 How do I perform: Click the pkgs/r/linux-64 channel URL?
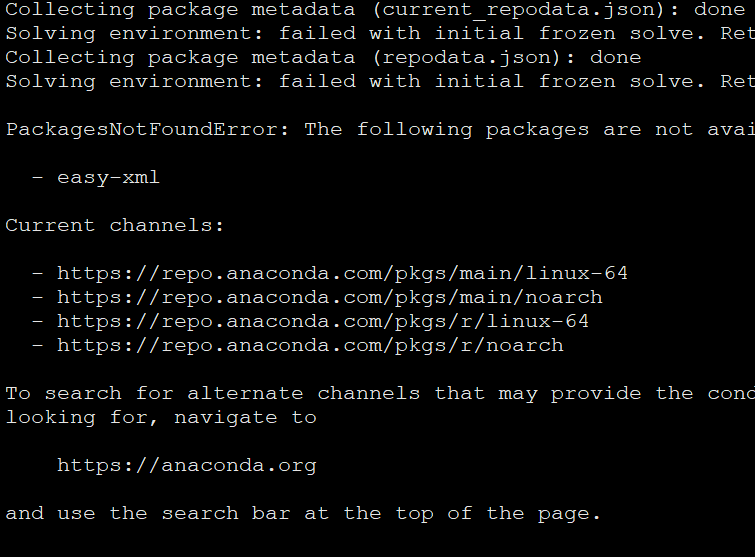[x=323, y=322]
